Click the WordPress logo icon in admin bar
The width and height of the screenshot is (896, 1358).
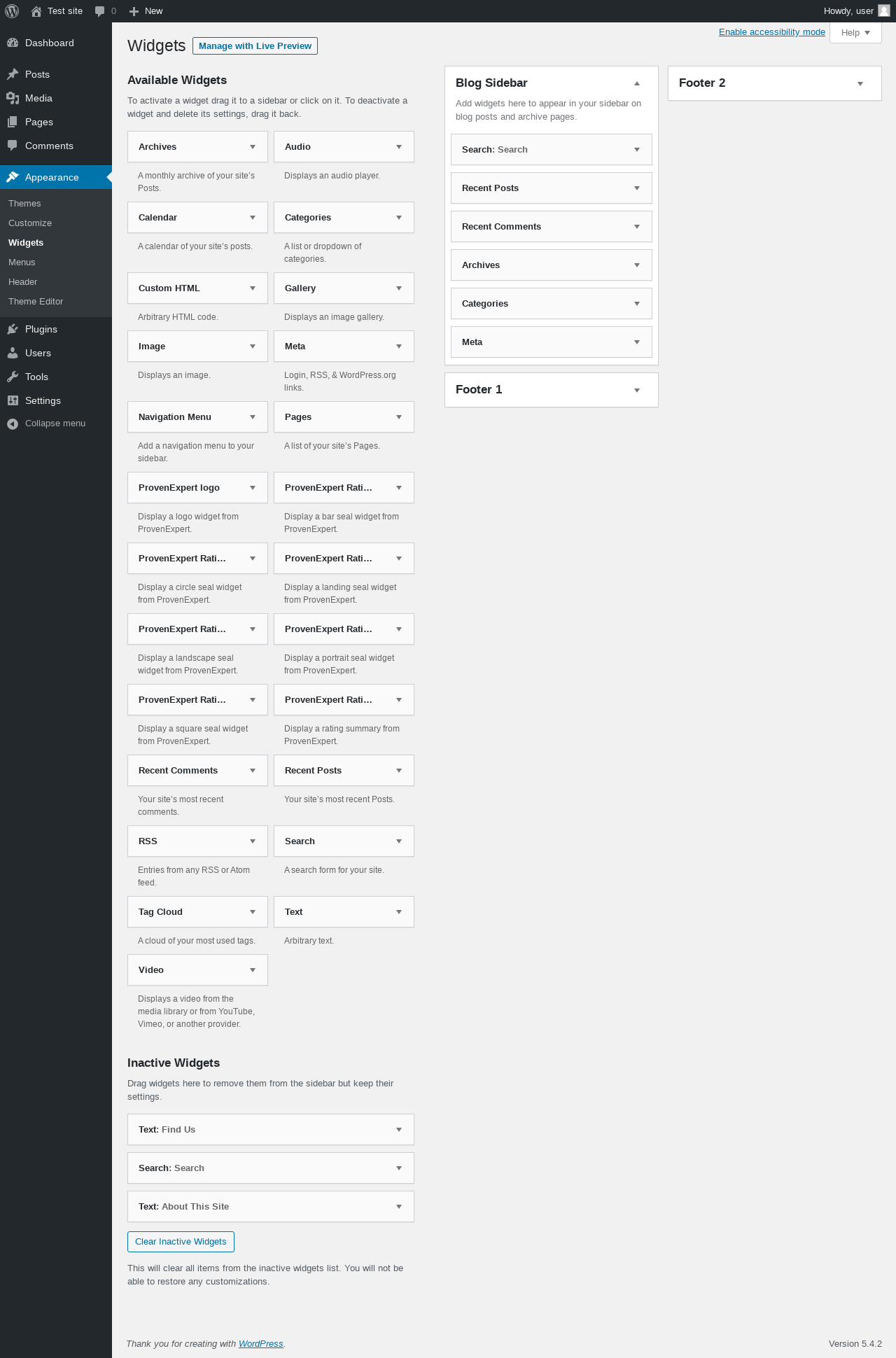(x=12, y=11)
